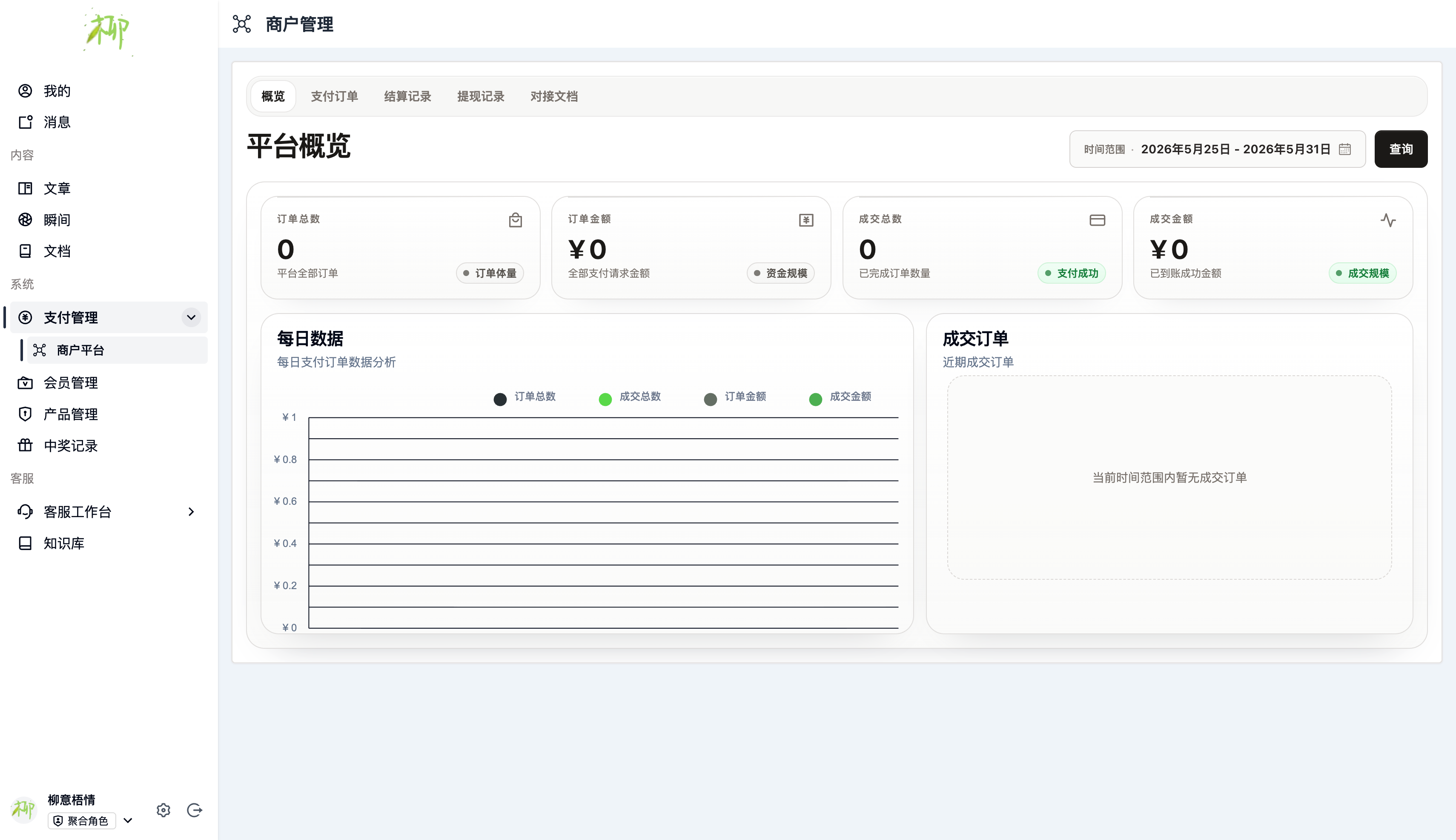Open 中奖记录 prize records
Viewport: 1456px width, 840px height.
coord(109,446)
